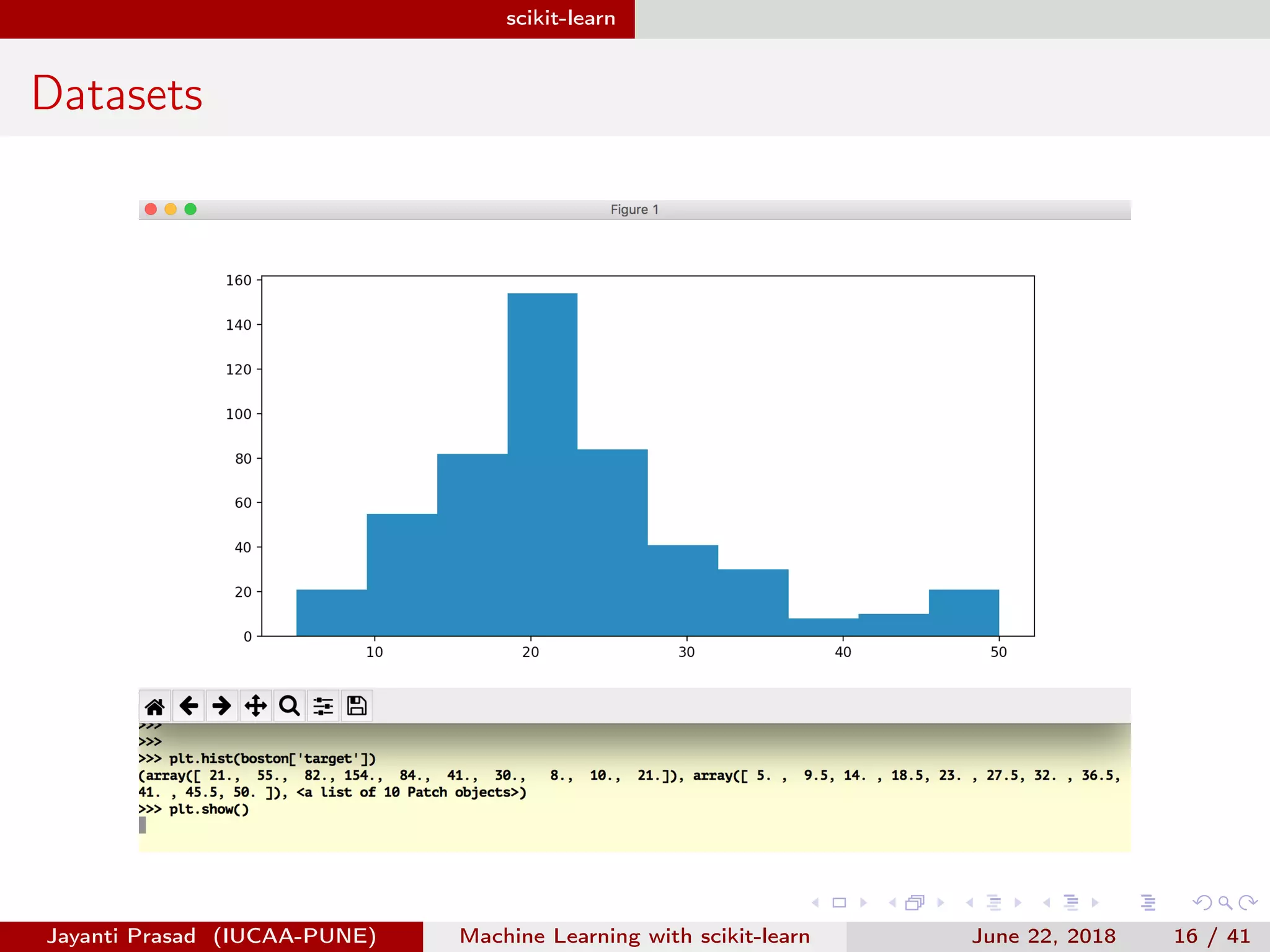Click the curved go-back arrow icon
The image size is (1270, 952).
click(1202, 902)
